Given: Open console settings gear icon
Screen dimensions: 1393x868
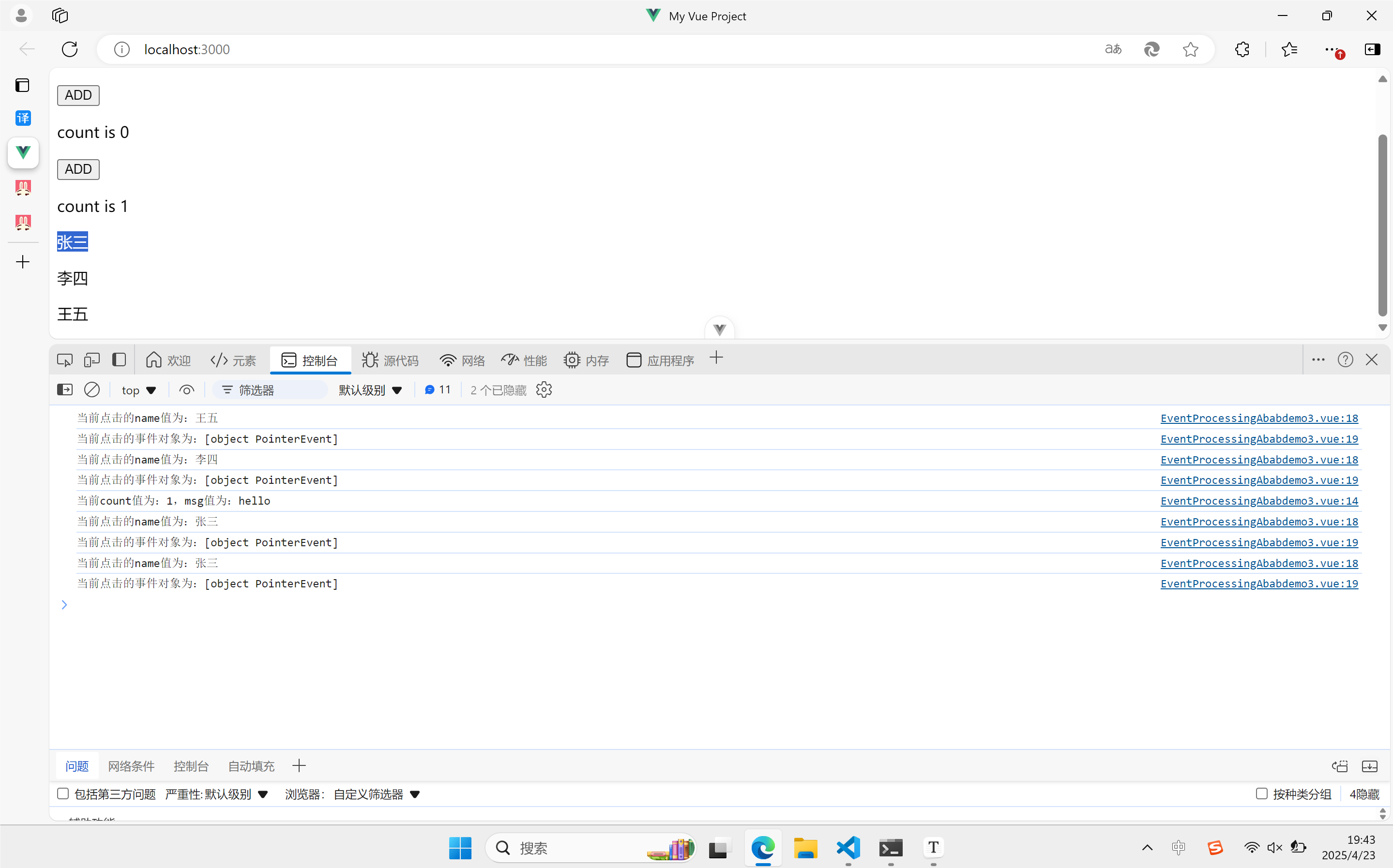Looking at the screenshot, I should point(544,390).
